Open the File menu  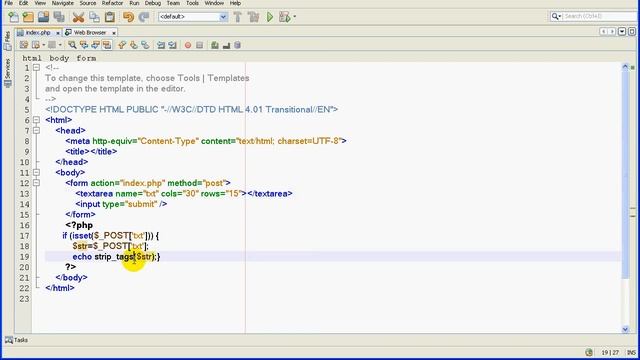point(8,3)
